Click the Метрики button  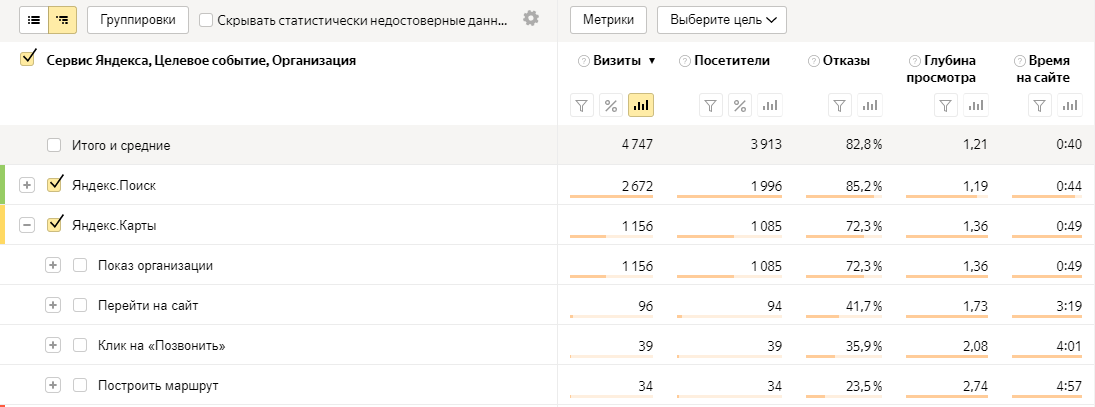coord(608,19)
